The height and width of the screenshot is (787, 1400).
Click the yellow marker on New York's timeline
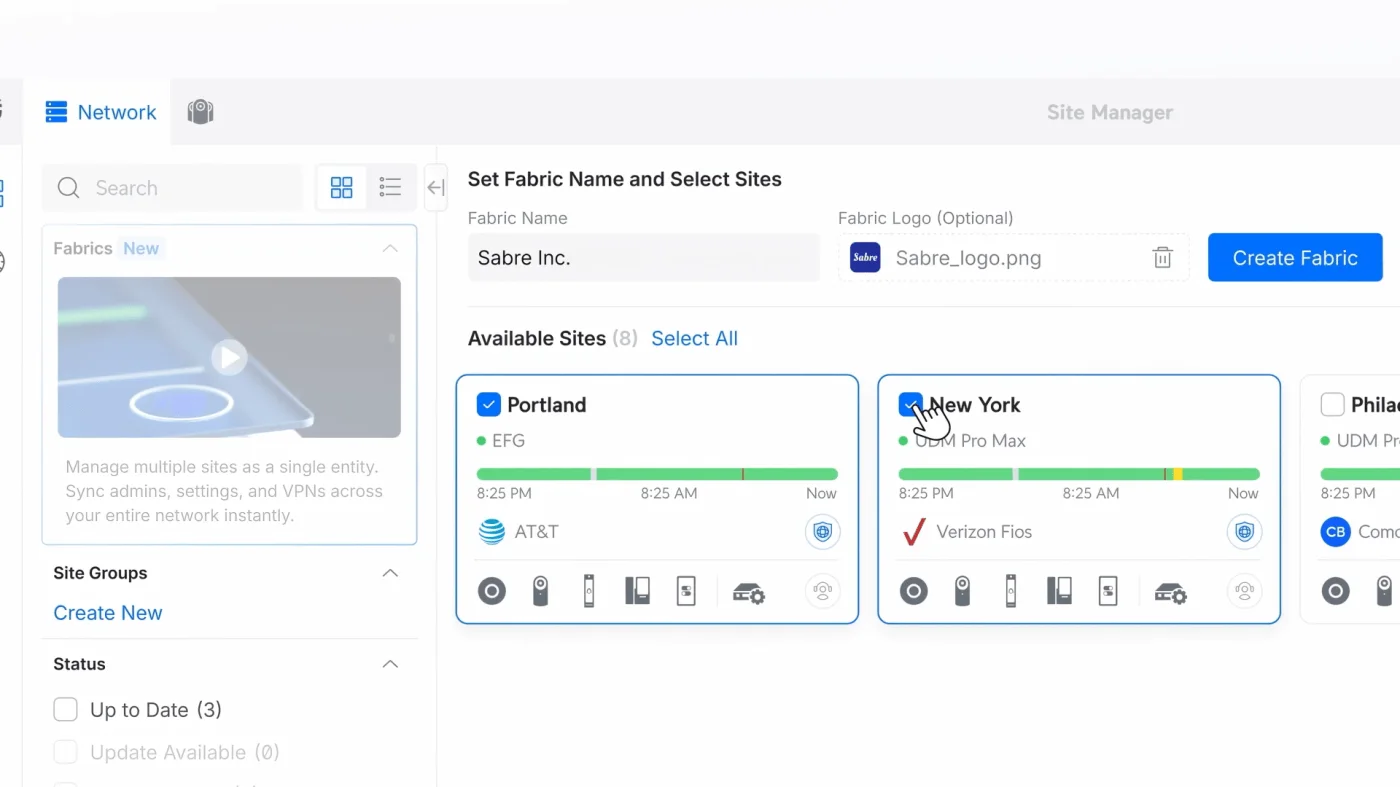[1178, 474]
